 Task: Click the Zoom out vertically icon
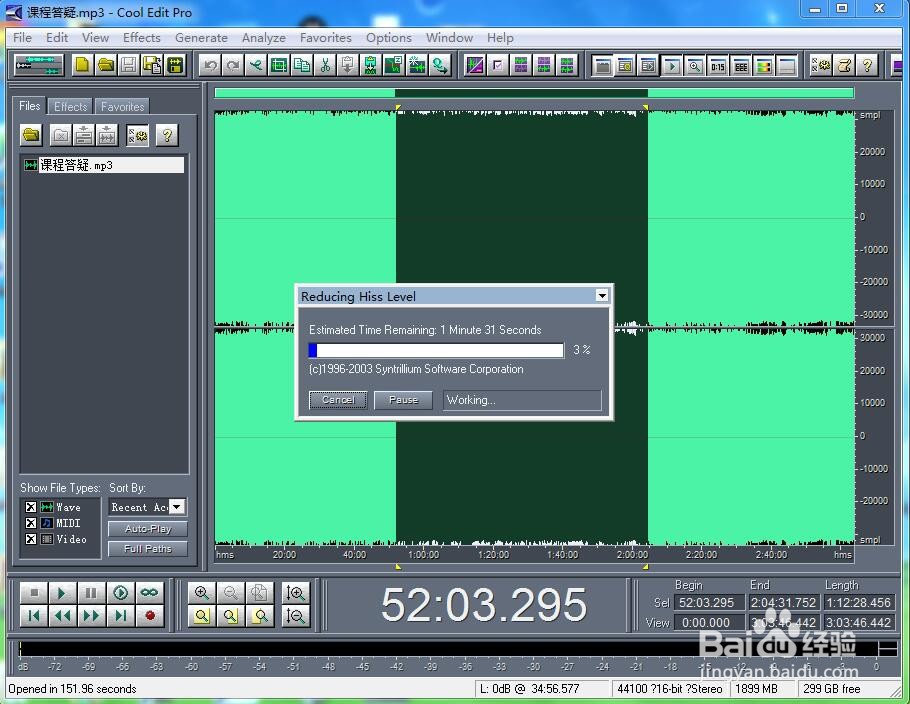pos(295,616)
